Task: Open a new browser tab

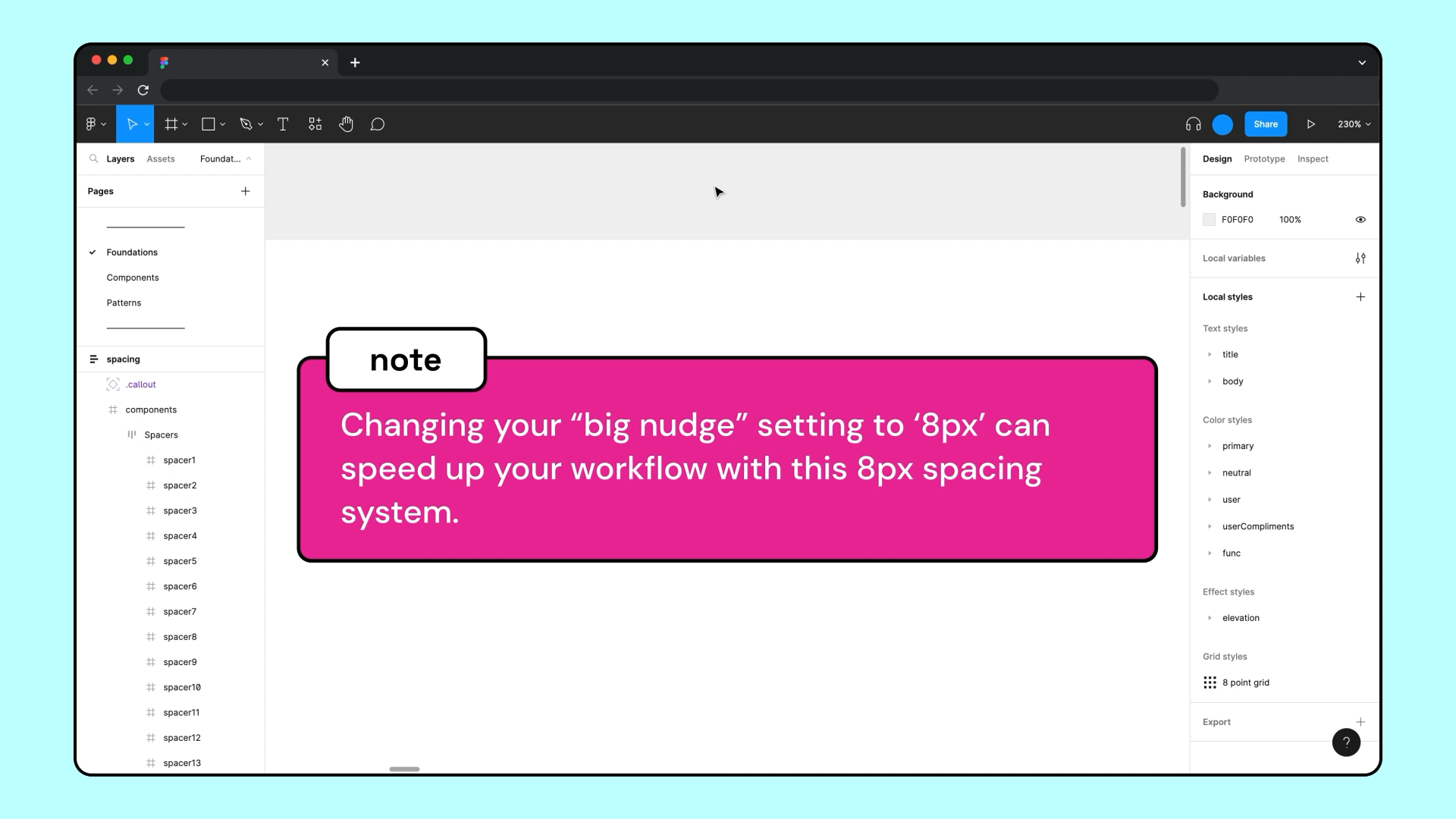Action: tap(355, 63)
